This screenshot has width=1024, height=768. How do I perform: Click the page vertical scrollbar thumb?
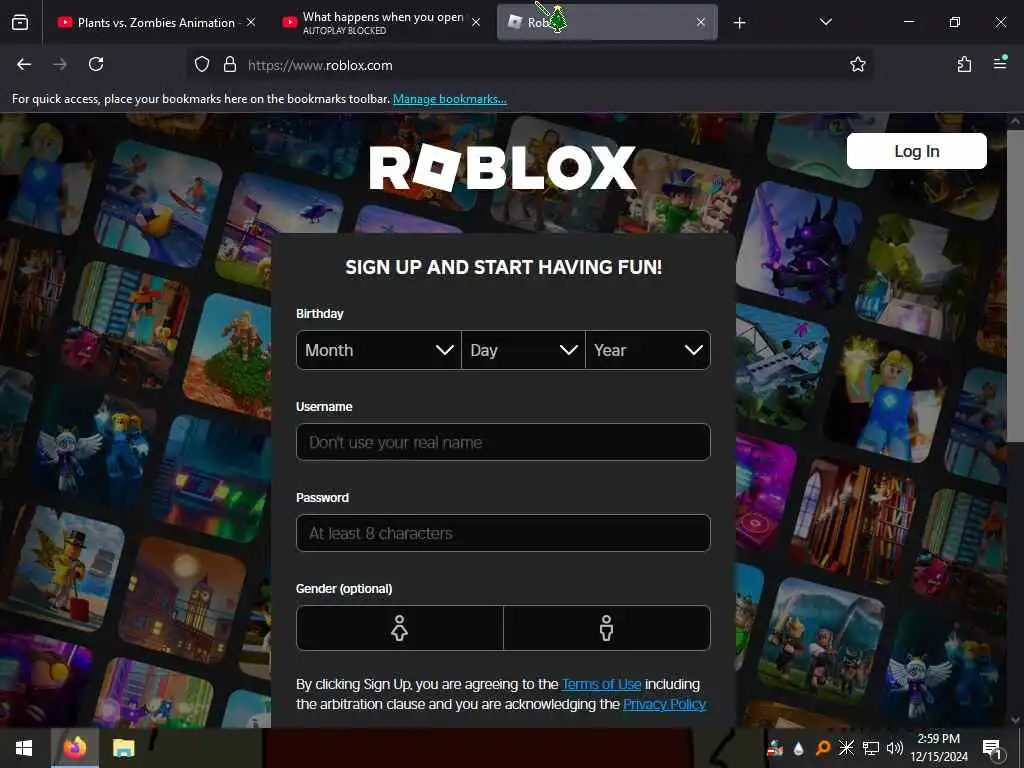[1016, 286]
